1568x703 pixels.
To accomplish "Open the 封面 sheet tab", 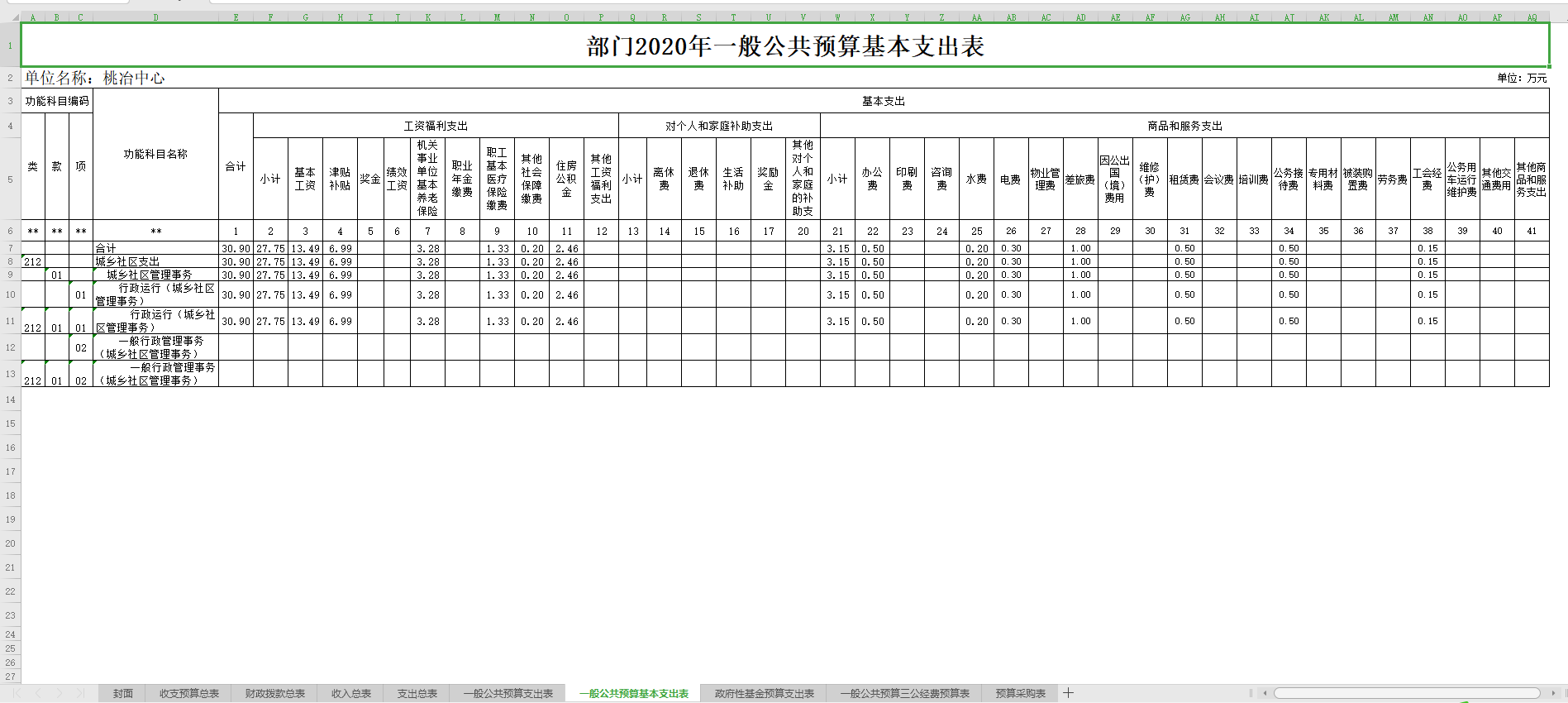I will click(123, 694).
